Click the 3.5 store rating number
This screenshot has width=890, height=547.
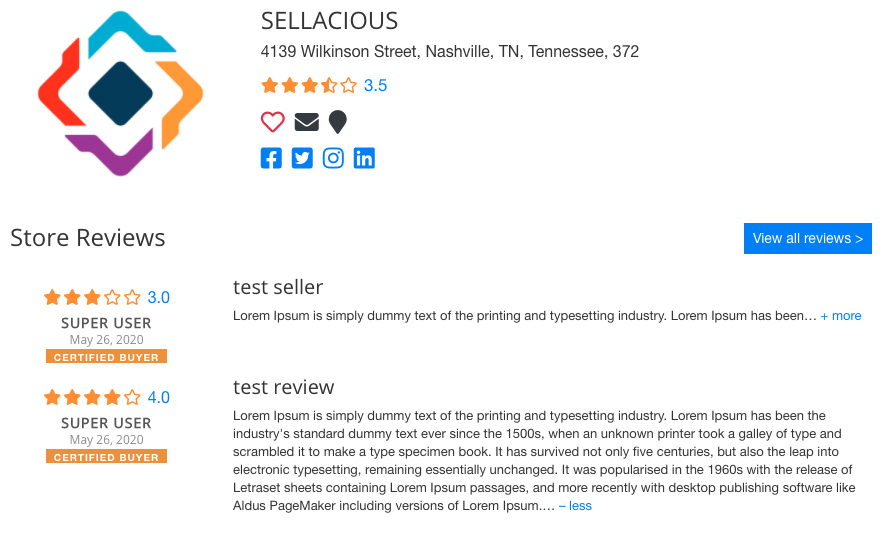[375, 86]
